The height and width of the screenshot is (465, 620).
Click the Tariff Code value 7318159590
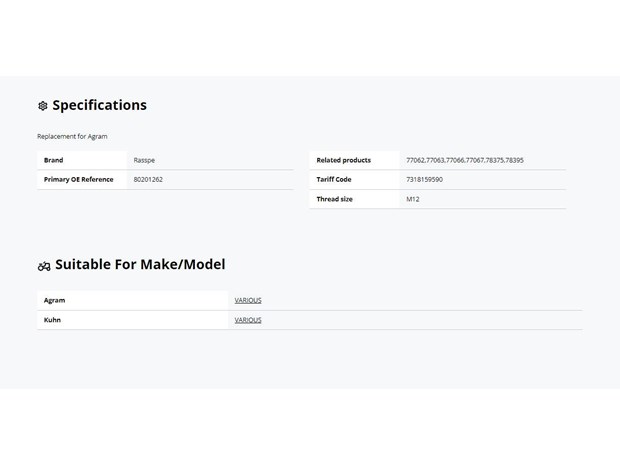pos(425,180)
